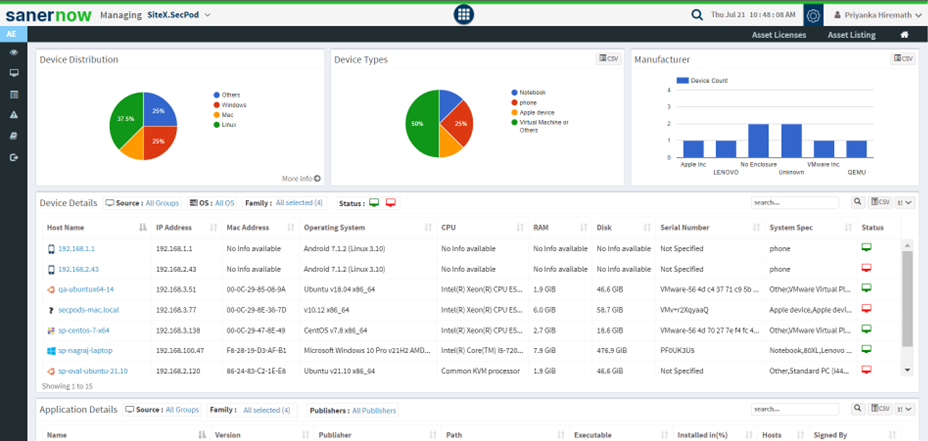Image resolution: width=928 pixels, height=441 pixels.
Task: Click the search magnifier in top bar
Action: 697,15
